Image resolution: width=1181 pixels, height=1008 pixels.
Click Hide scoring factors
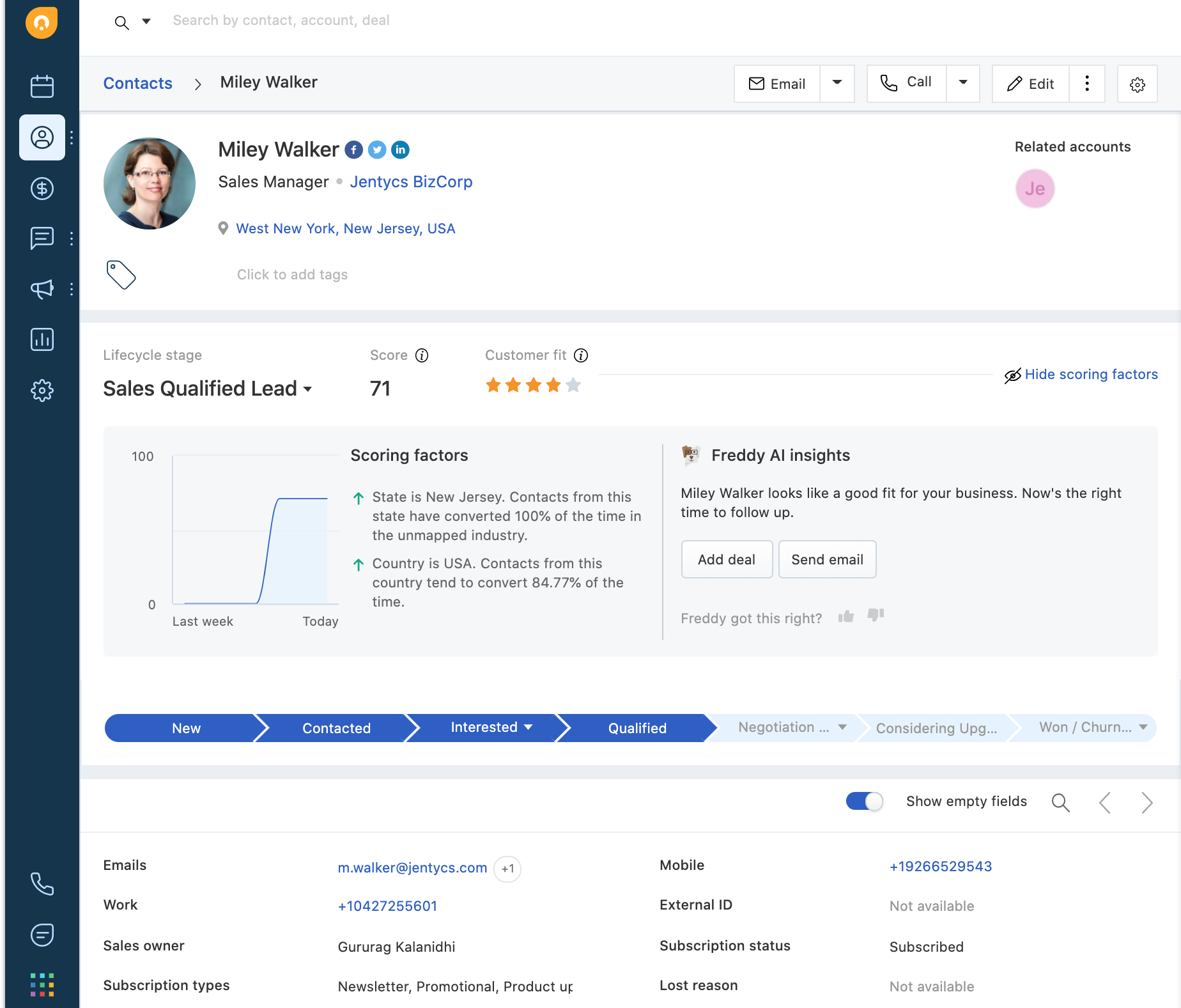[x=1091, y=375]
